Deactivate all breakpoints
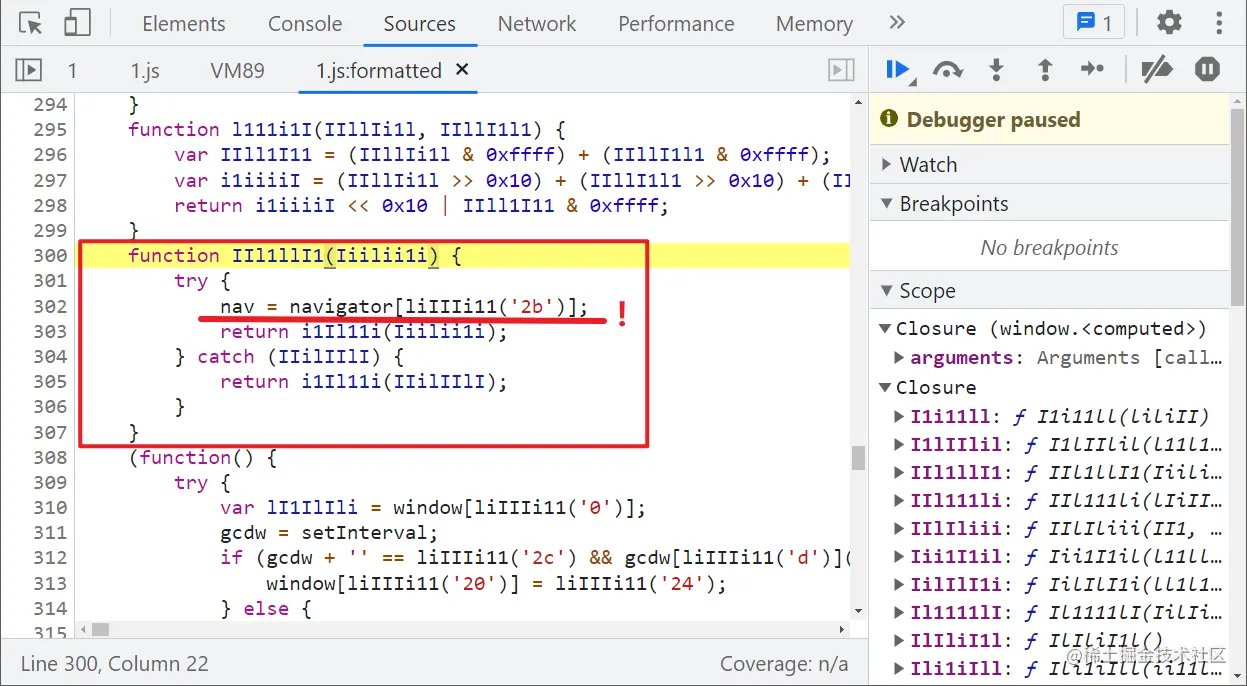 click(x=1156, y=70)
